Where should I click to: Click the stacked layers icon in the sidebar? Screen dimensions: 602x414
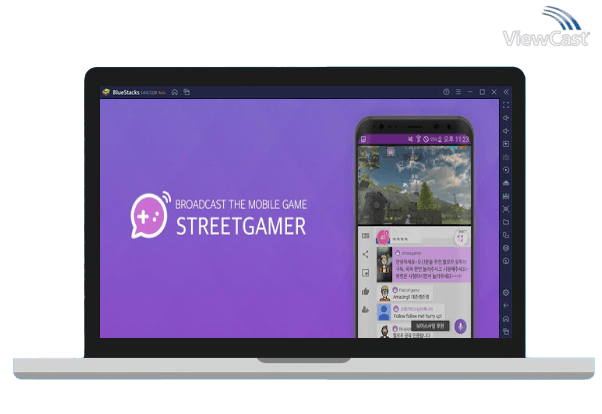coord(506,248)
